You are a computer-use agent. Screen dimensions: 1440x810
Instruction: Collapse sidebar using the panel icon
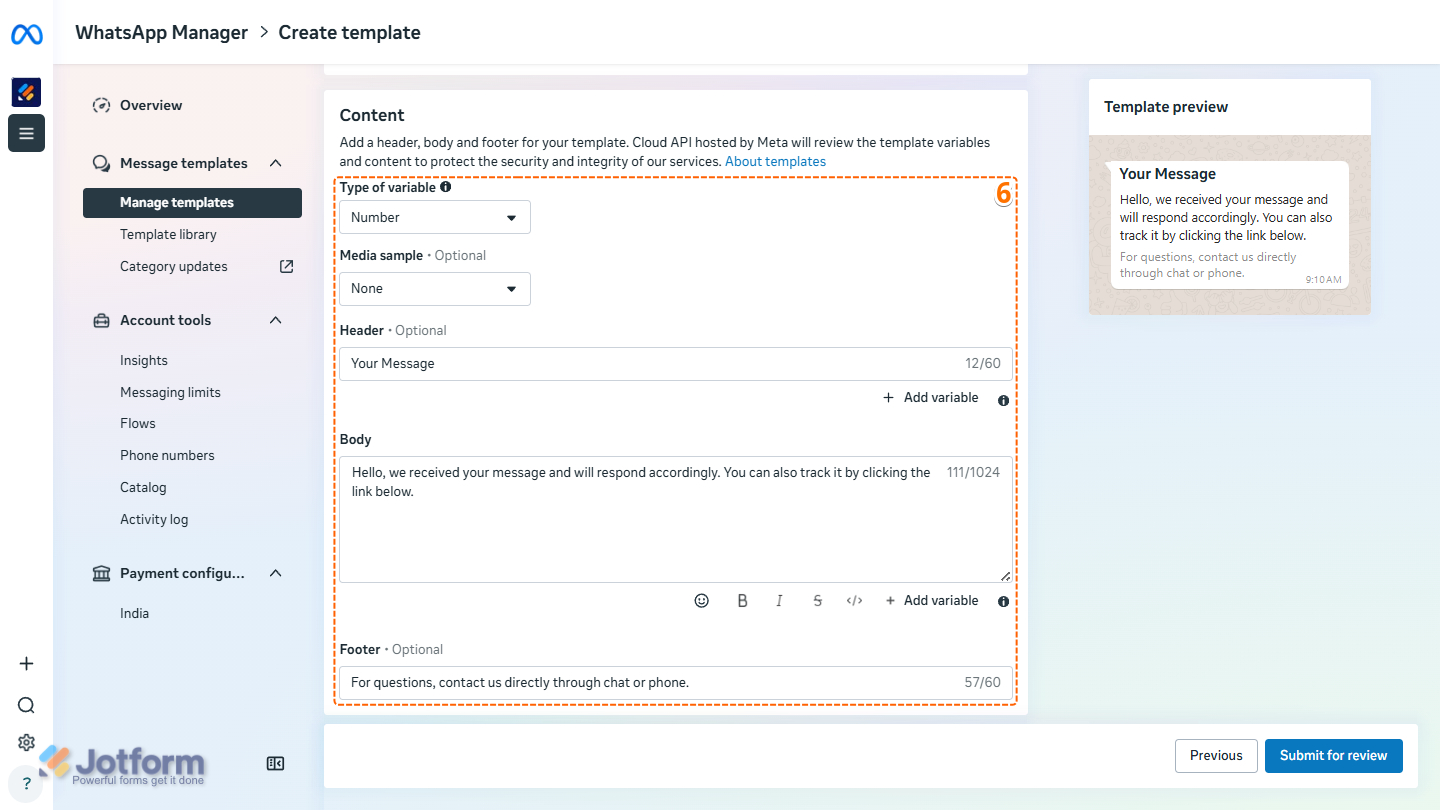[x=276, y=764]
